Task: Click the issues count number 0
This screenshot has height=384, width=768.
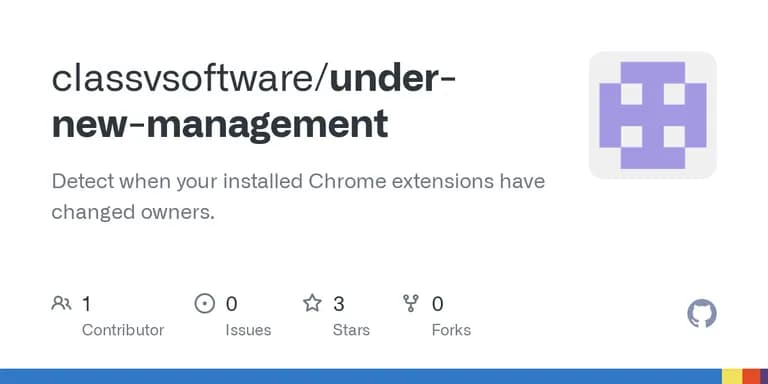Action: pos(231,304)
